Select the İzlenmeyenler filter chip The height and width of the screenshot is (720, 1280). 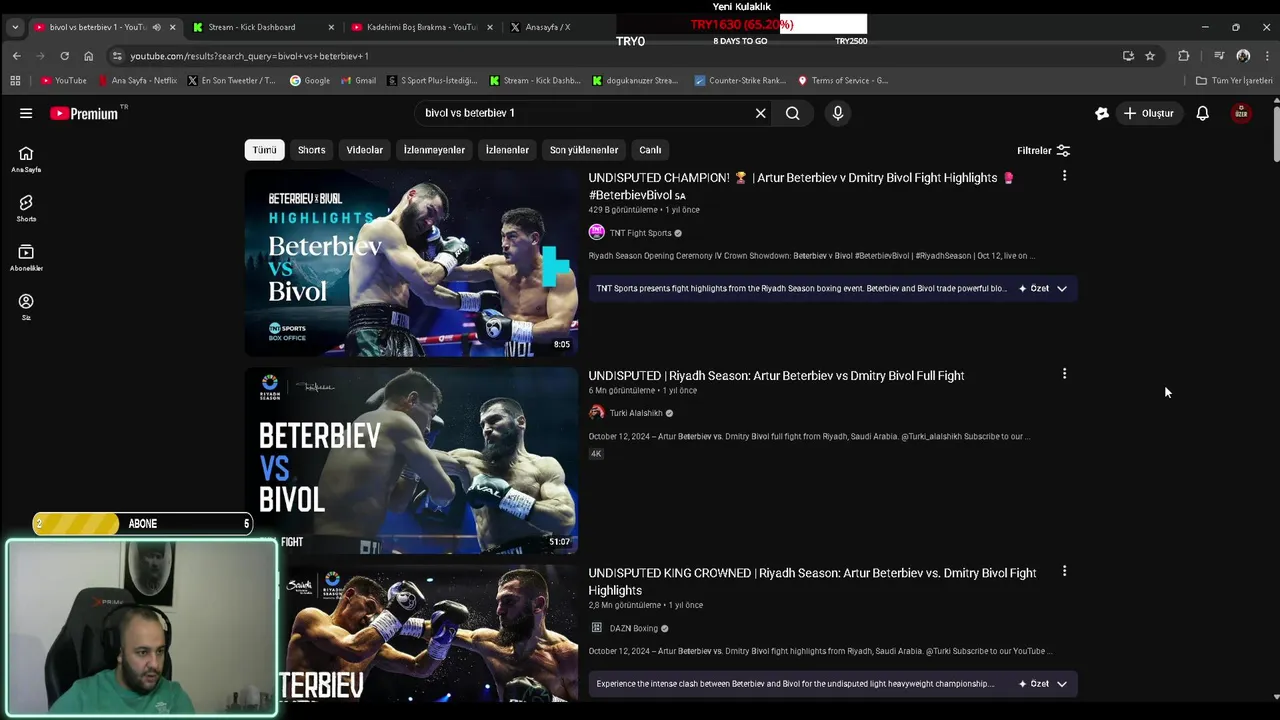pos(434,150)
